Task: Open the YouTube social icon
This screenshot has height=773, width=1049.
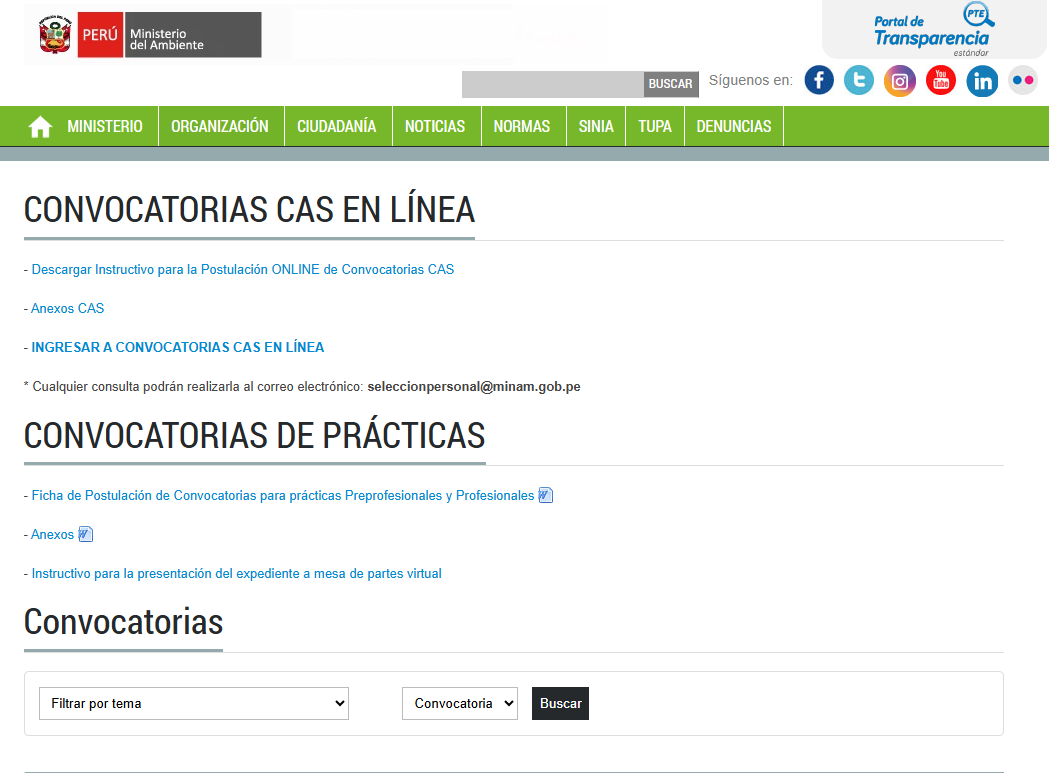Action: pyautogui.click(x=941, y=81)
